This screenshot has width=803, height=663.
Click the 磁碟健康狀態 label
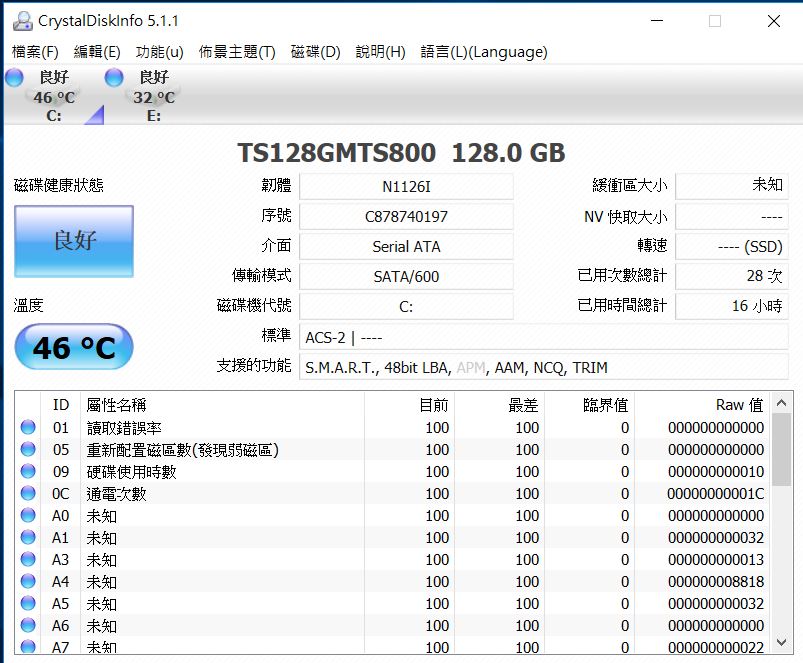58,185
